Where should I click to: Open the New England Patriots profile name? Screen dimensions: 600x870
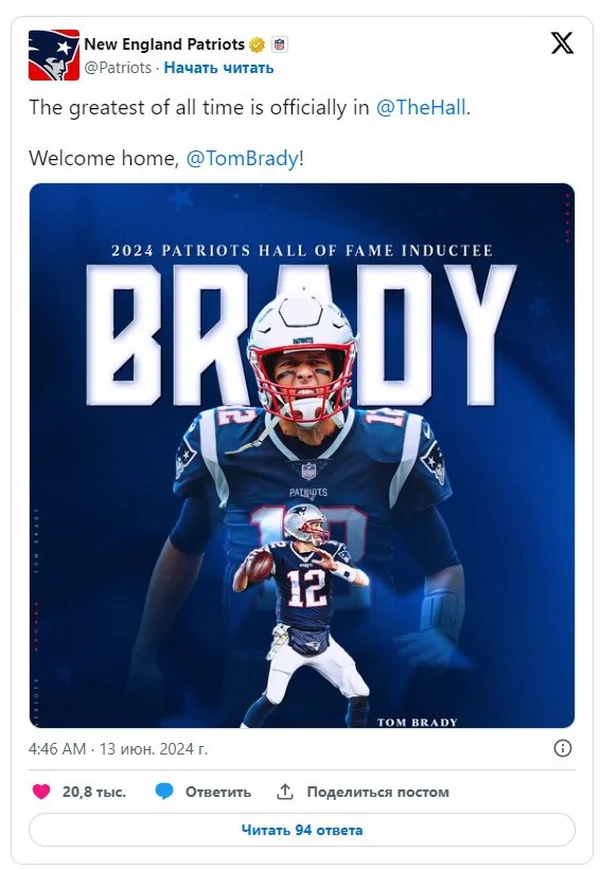(x=164, y=44)
